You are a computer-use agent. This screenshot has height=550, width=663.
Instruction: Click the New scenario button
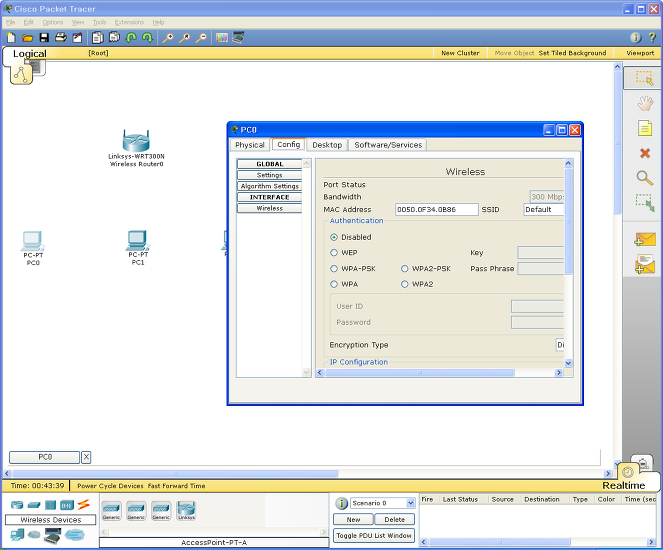pos(353,520)
